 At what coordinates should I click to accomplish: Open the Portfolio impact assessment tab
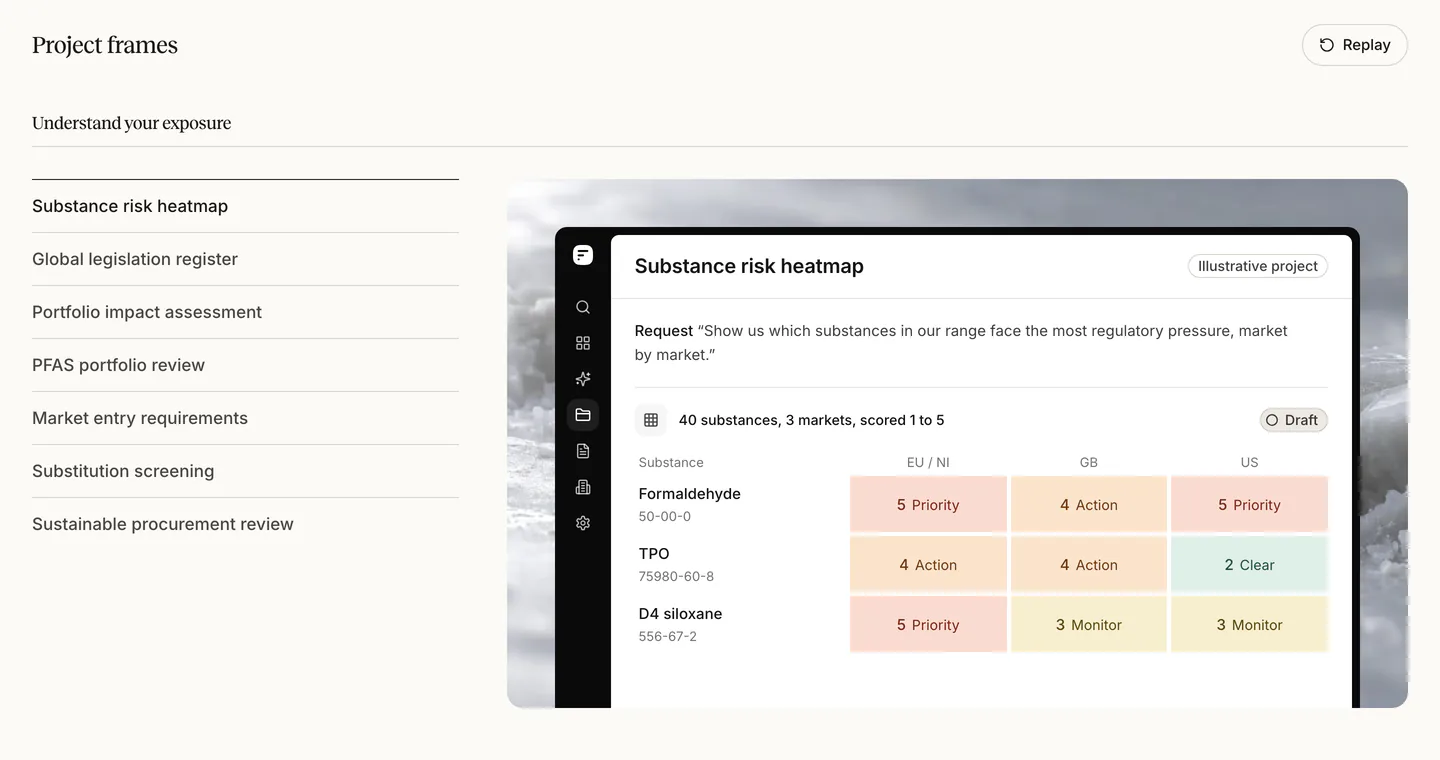pos(245,312)
